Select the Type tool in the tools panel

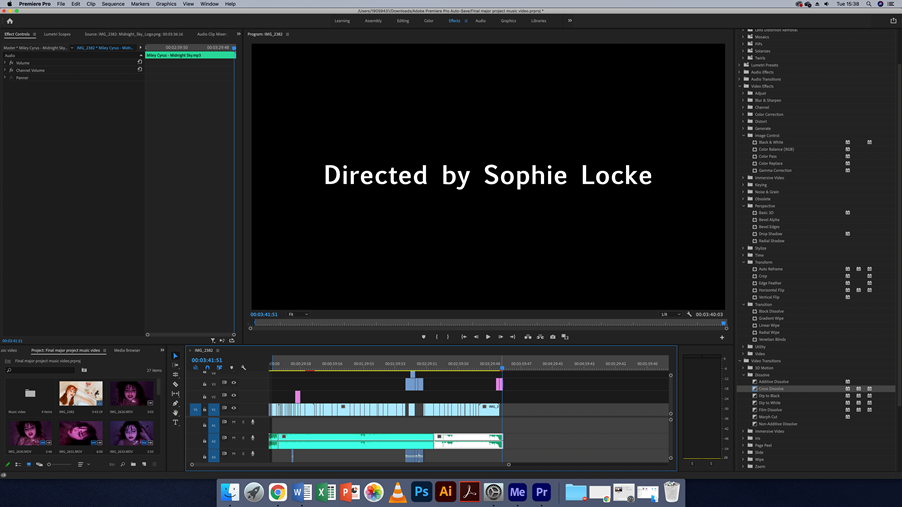[x=175, y=422]
